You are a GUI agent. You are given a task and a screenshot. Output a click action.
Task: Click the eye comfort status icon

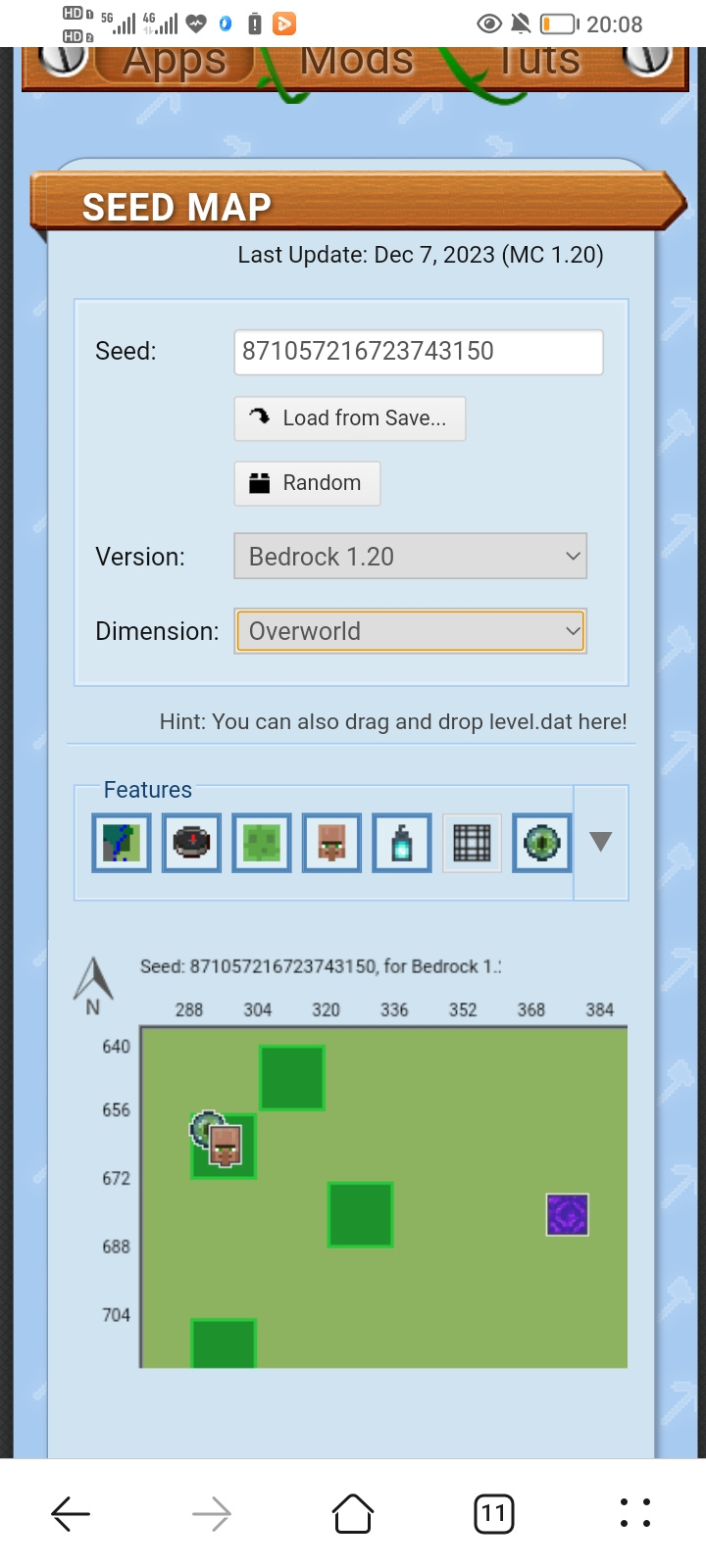coord(489,24)
